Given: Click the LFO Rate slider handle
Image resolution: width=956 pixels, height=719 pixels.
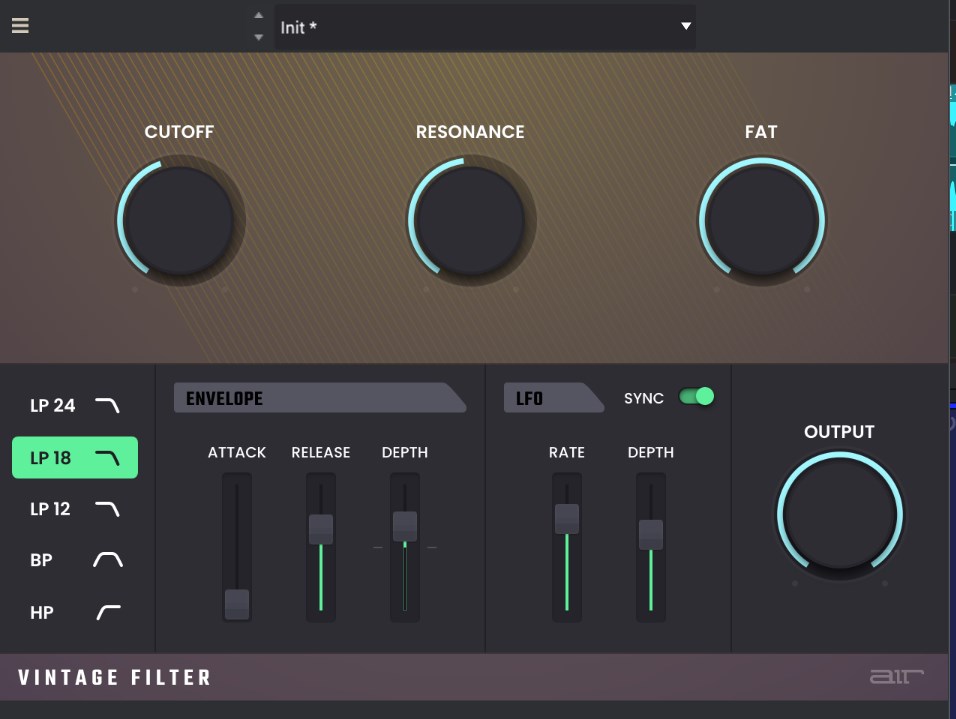Looking at the screenshot, I should (567, 518).
